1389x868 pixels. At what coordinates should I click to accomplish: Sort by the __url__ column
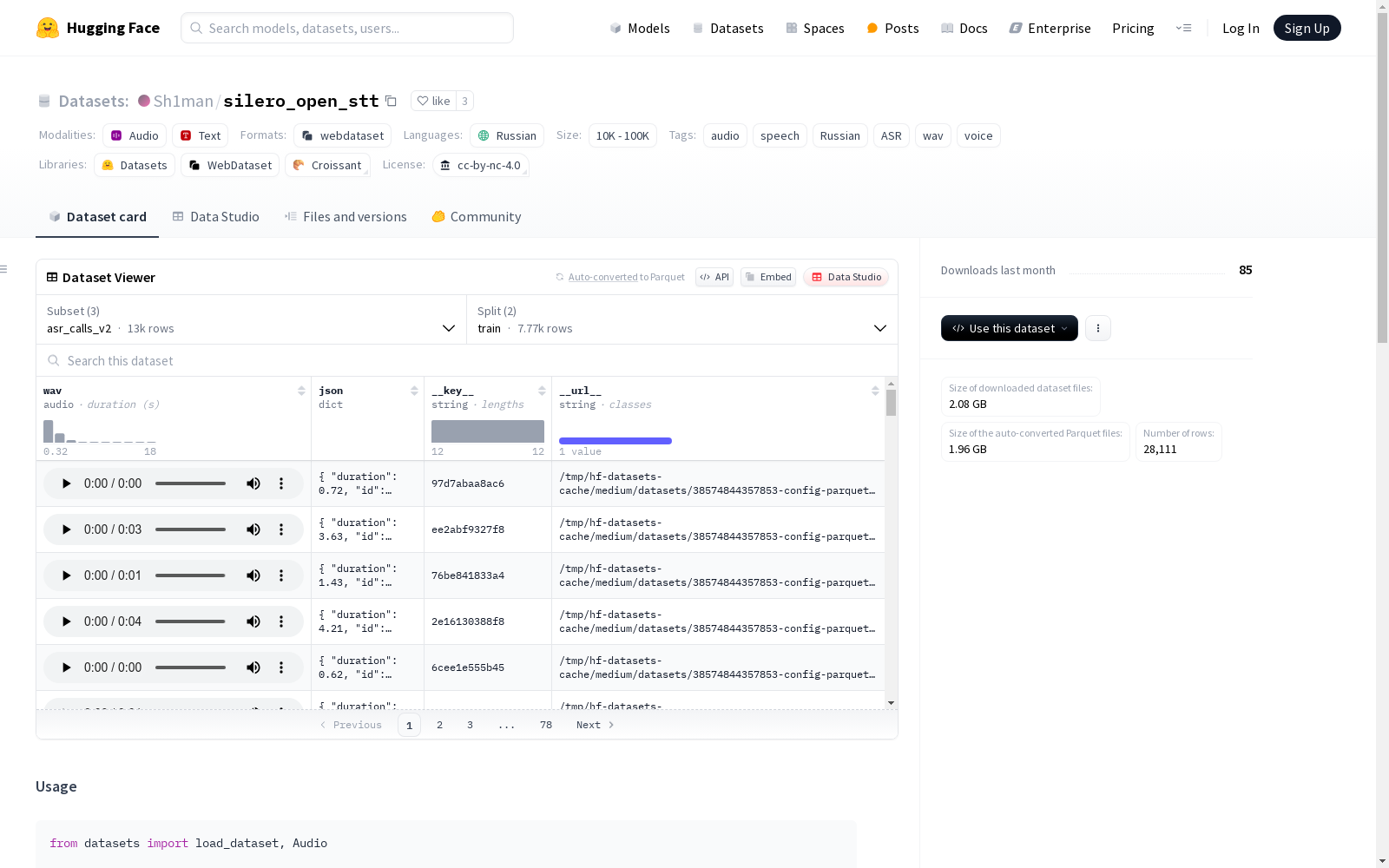click(875, 391)
